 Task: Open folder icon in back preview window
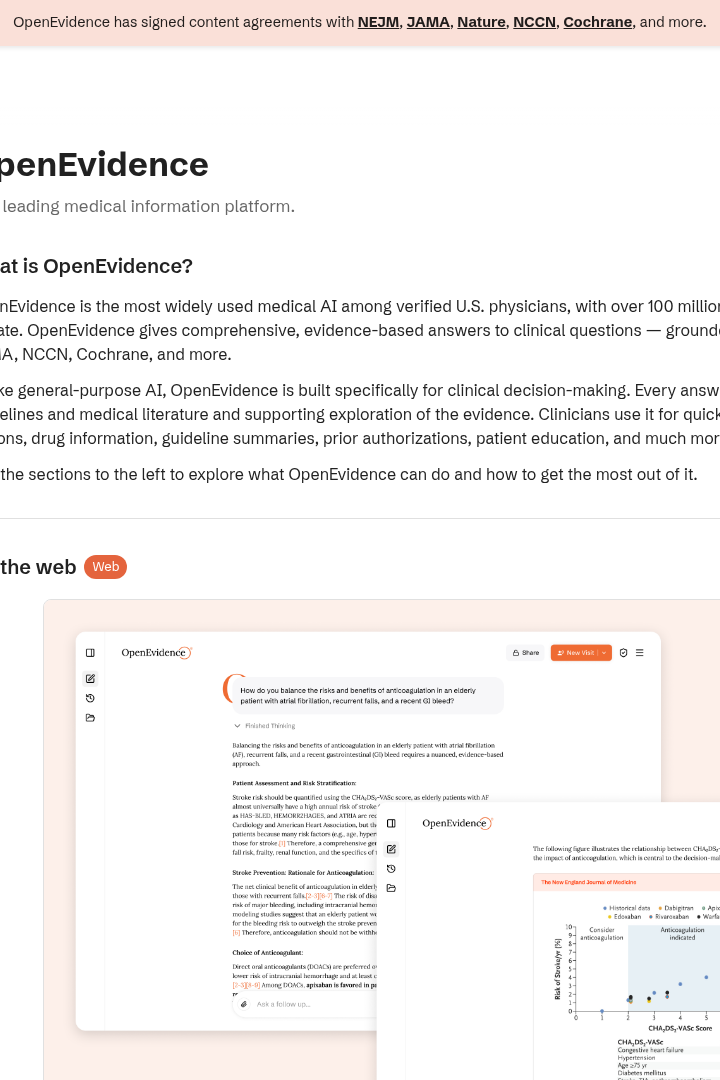coord(90,718)
